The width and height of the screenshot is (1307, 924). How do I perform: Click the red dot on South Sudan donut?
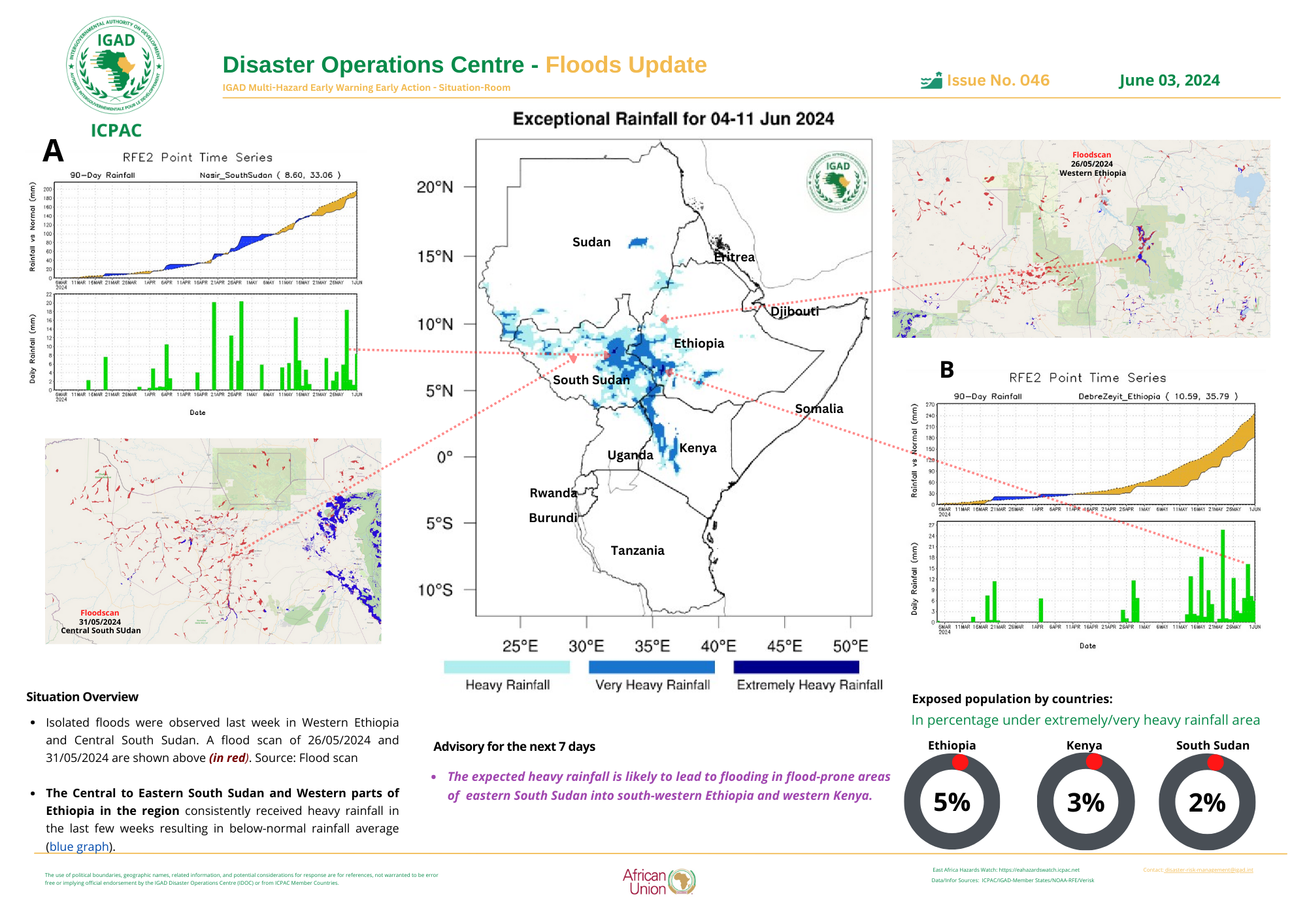pos(1215,762)
